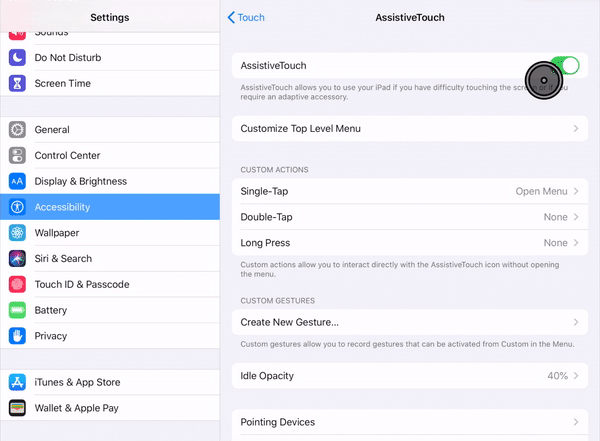Tap the Customize Top Level Menu label
Viewport: 600px width, 441px height.
tap(300, 129)
